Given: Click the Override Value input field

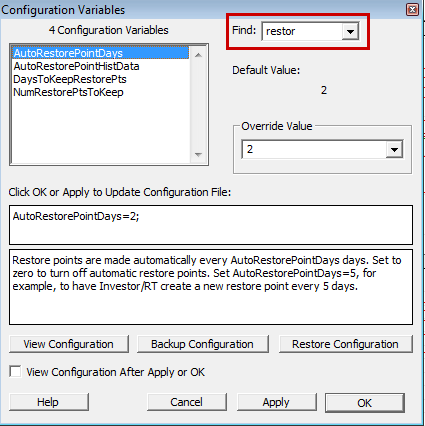Looking at the screenshot, I should [x=314, y=149].
